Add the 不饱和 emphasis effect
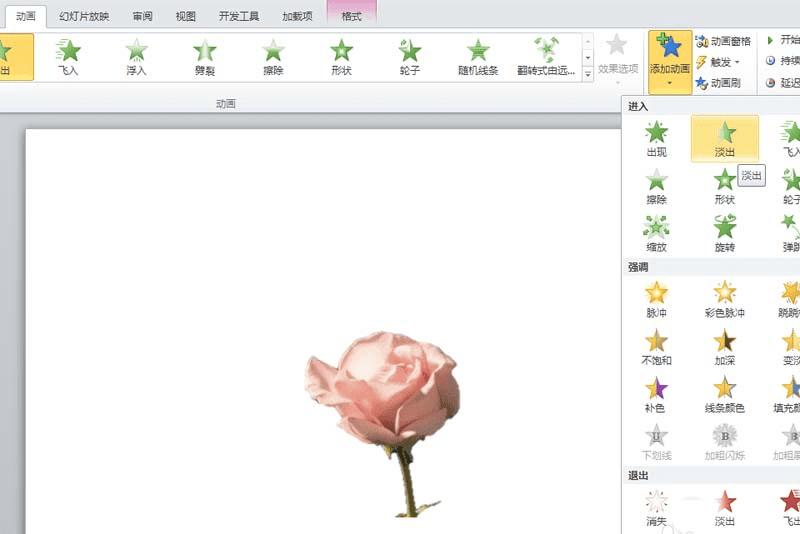The image size is (800, 534). 656,347
